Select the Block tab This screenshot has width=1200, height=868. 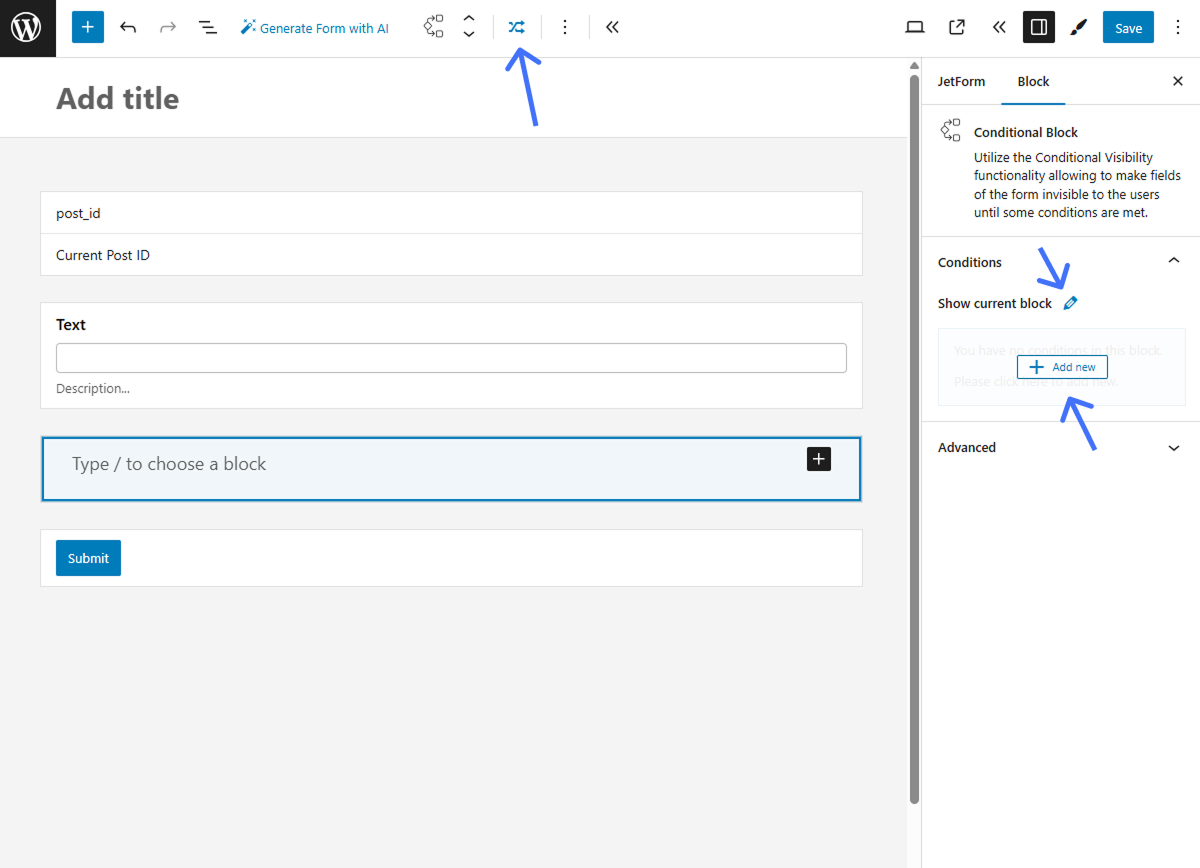(1033, 81)
